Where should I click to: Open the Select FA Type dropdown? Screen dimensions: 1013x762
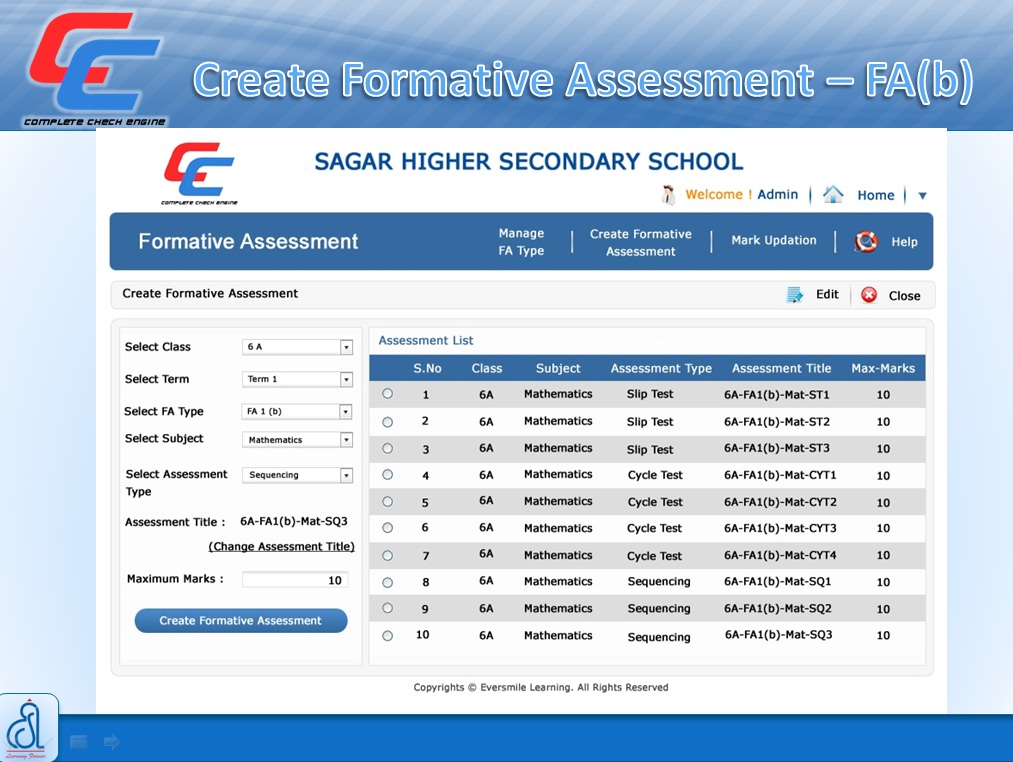click(297, 411)
